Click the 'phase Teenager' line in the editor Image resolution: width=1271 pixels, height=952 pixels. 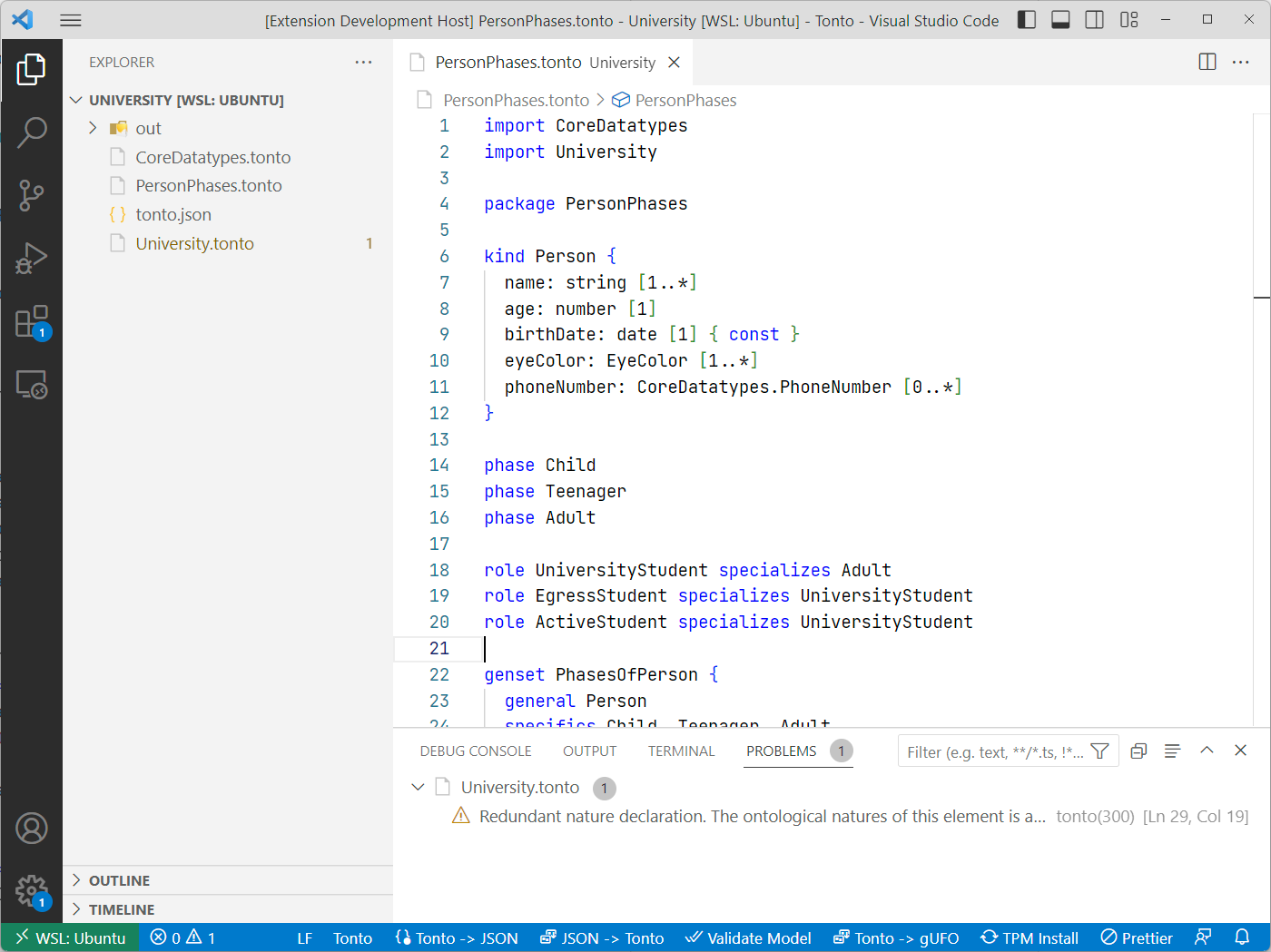point(555,491)
